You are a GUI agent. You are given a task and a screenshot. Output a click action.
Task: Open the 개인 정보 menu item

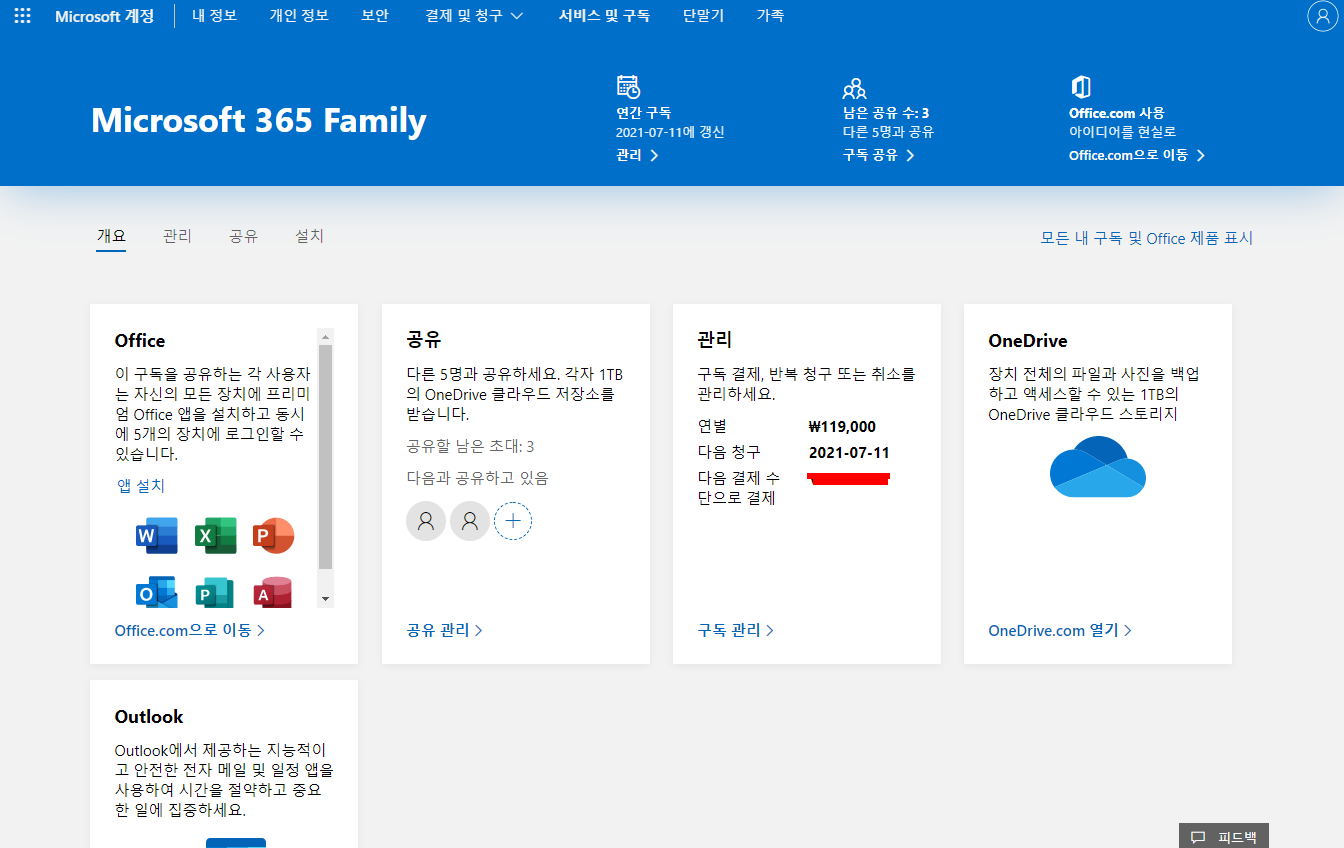coord(299,16)
